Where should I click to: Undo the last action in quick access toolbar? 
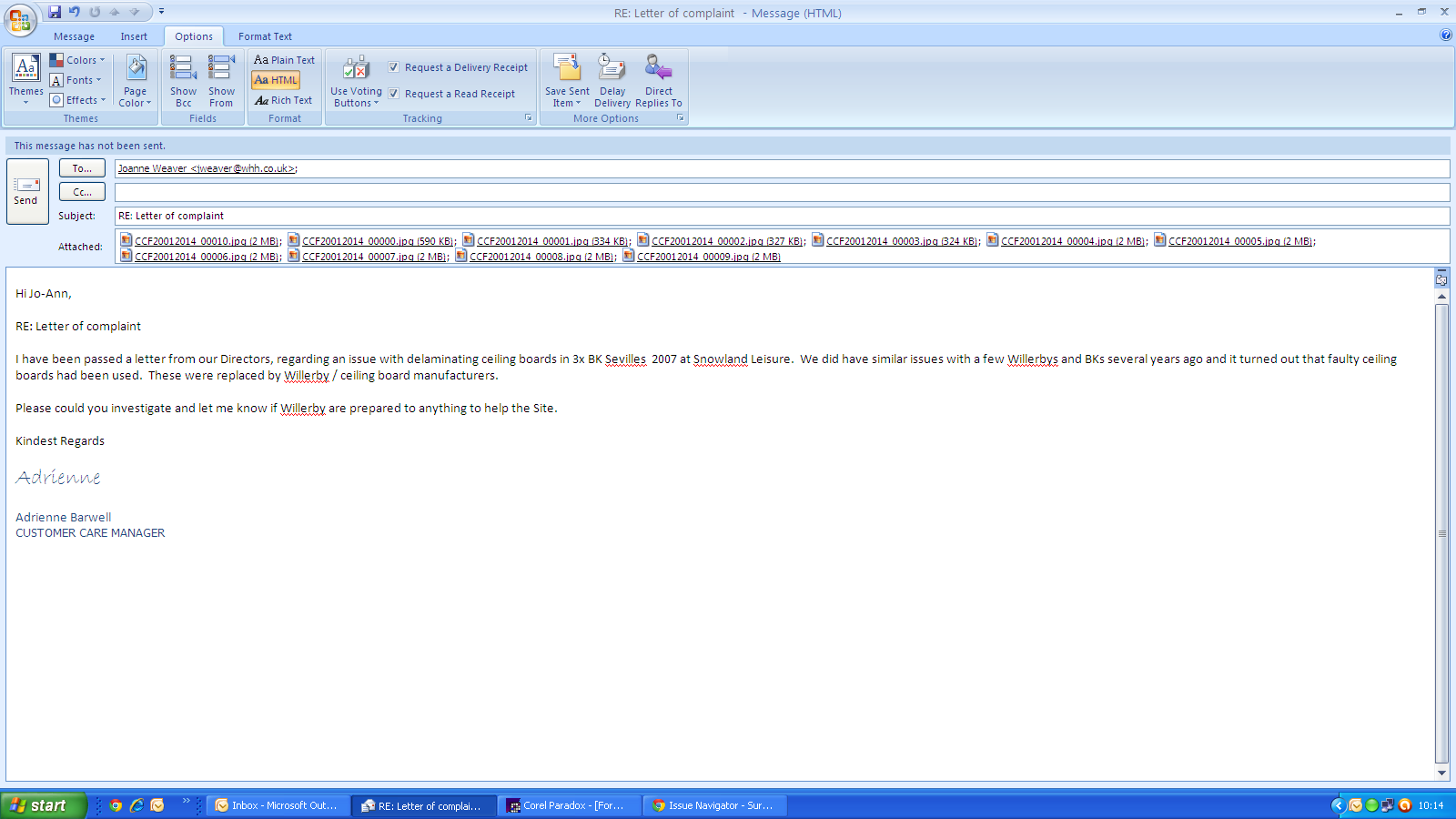[75, 12]
